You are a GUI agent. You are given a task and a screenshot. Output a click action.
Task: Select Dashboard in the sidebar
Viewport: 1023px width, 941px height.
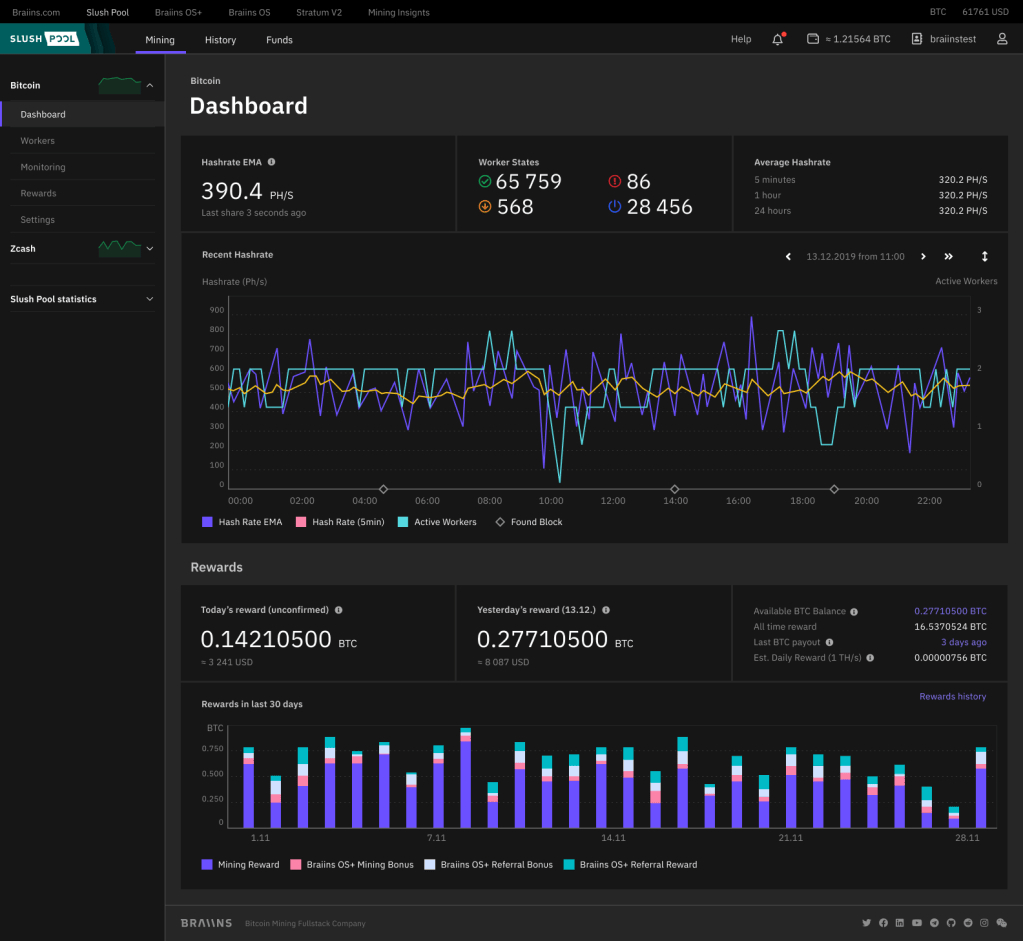[82, 114]
